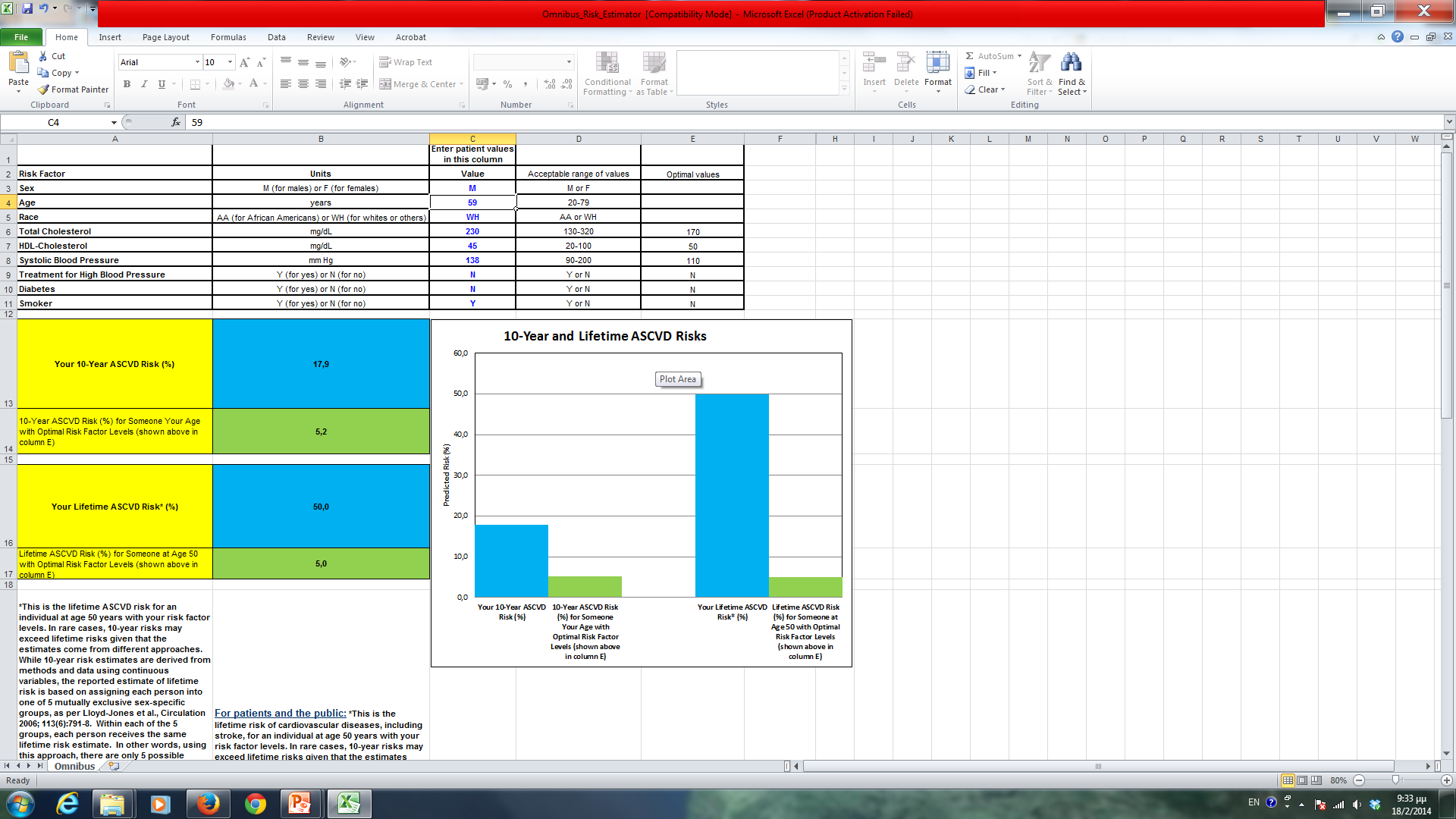Toggle Middle Align for cell text
The width and height of the screenshot is (1456, 819).
pos(303,62)
